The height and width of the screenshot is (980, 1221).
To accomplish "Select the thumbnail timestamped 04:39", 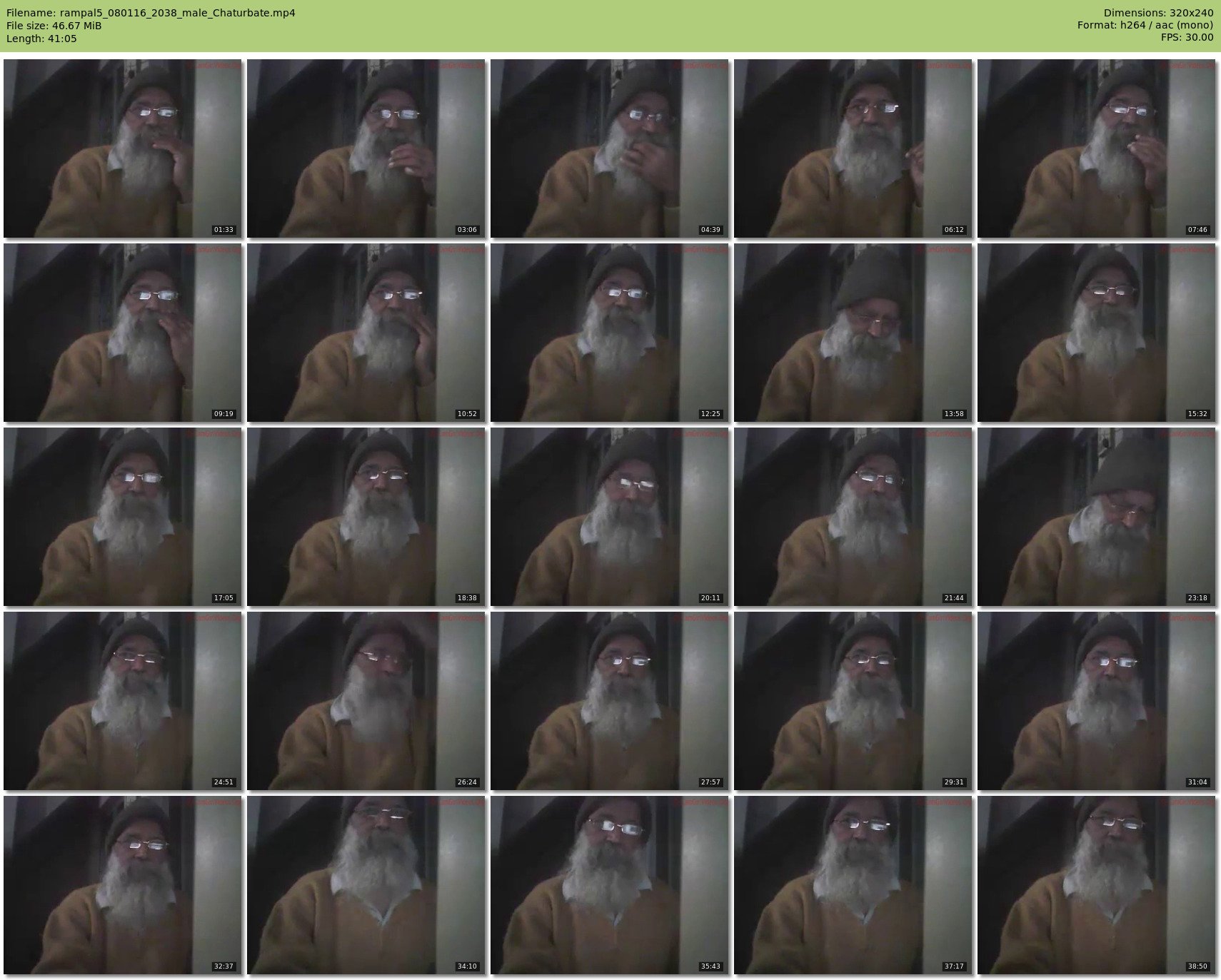I will pos(609,148).
